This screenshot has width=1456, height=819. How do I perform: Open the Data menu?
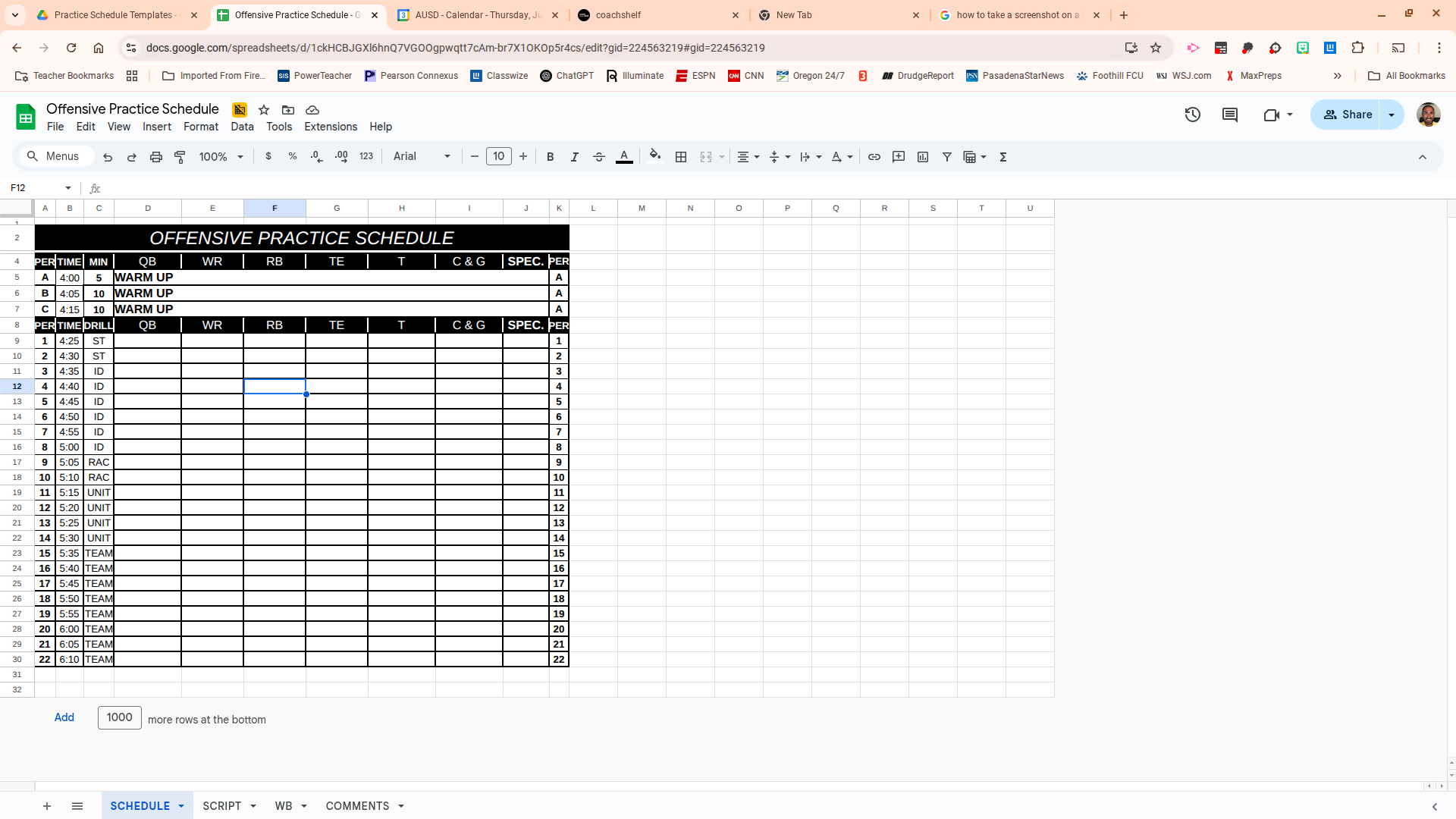click(x=242, y=127)
